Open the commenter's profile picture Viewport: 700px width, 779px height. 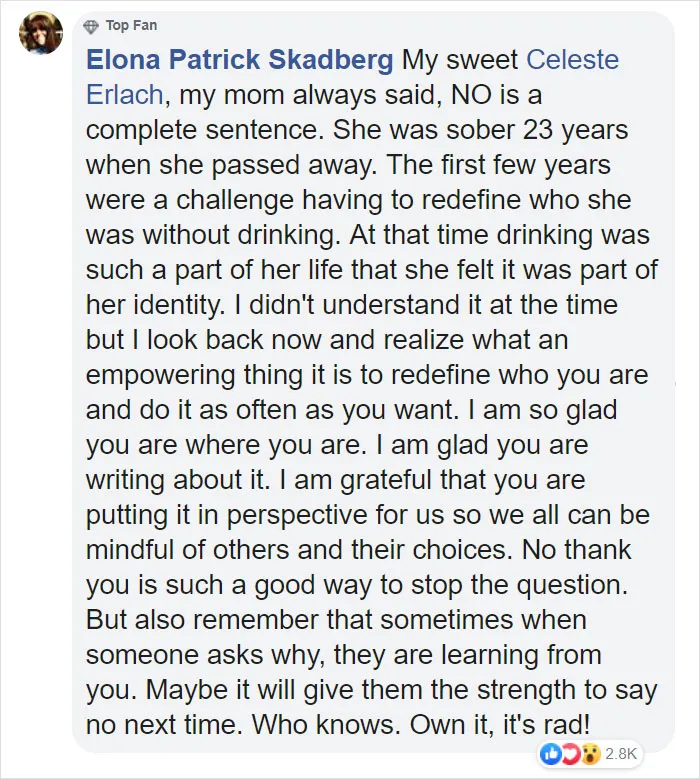pyautogui.click(x=41, y=32)
